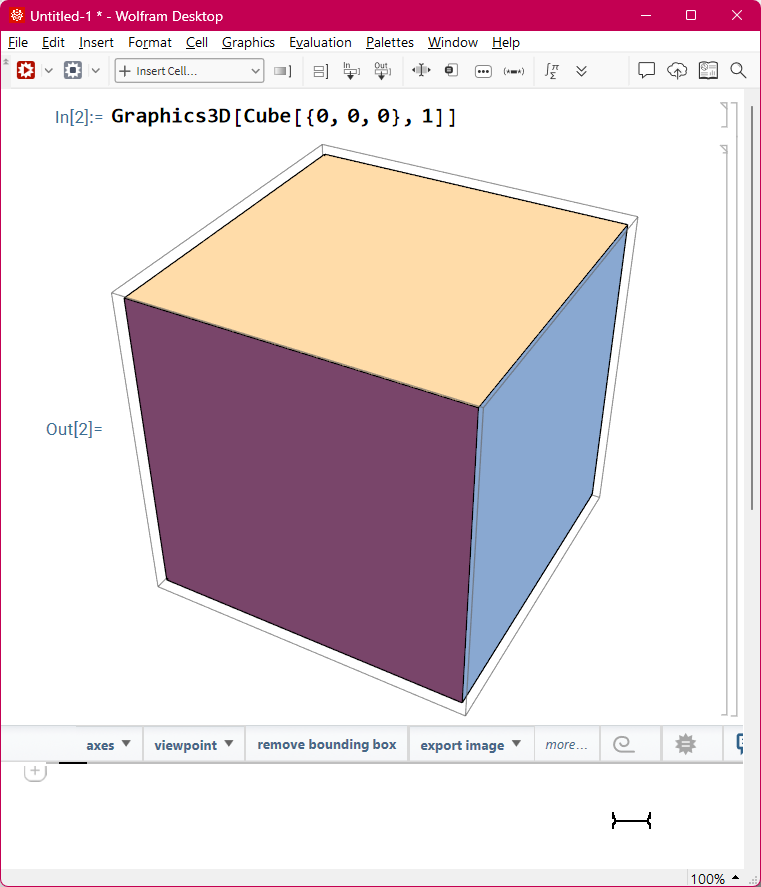The width and height of the screenshot is (761, 887).
Task: Open the File menu
Action: pyautogui.click(x=18, y=42)
